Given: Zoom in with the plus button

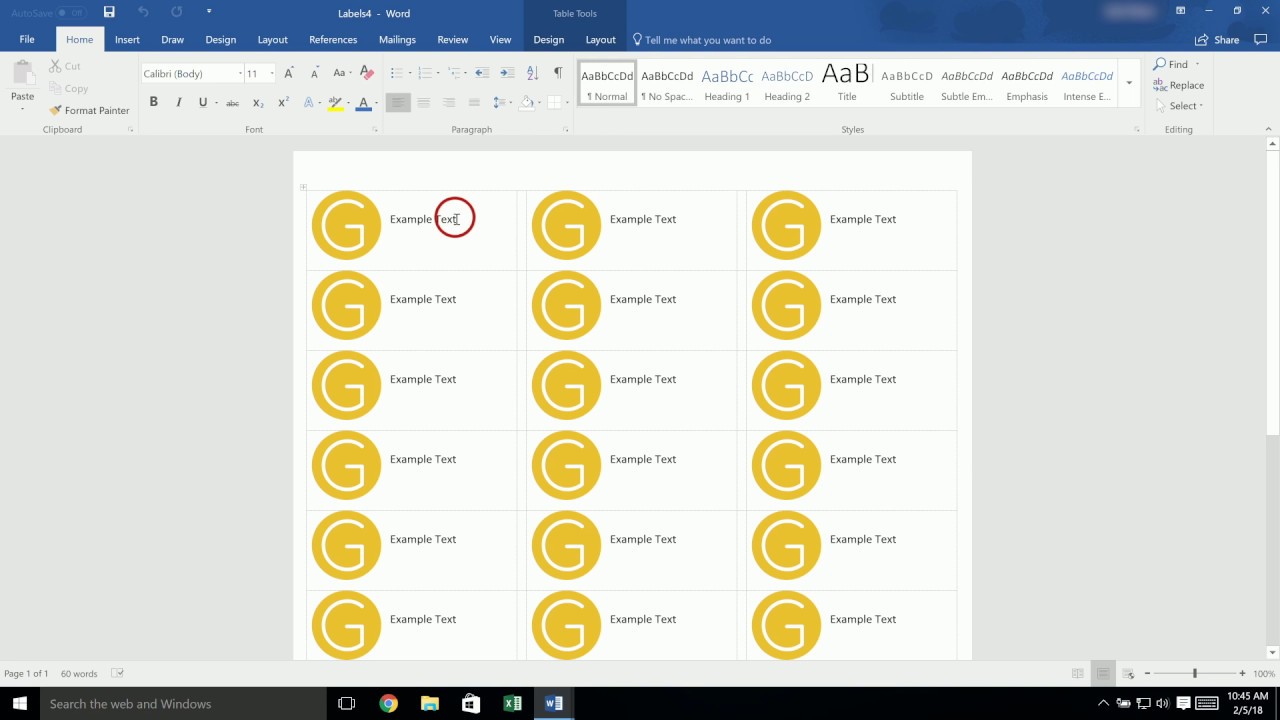Looking at the screenshot, I should pos(1242,674).
